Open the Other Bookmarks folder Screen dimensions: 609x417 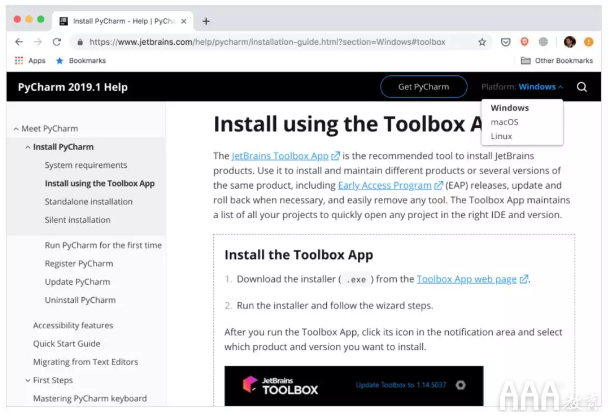tap(555, 61)
